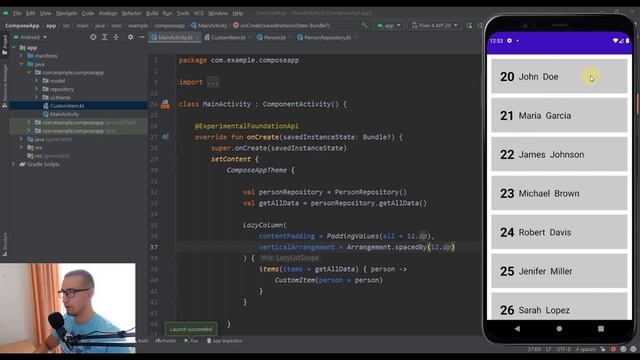Click the select opened file target icon
This screenshot has width=640, height=360.
pyautogui.click(x=93, y=37)
